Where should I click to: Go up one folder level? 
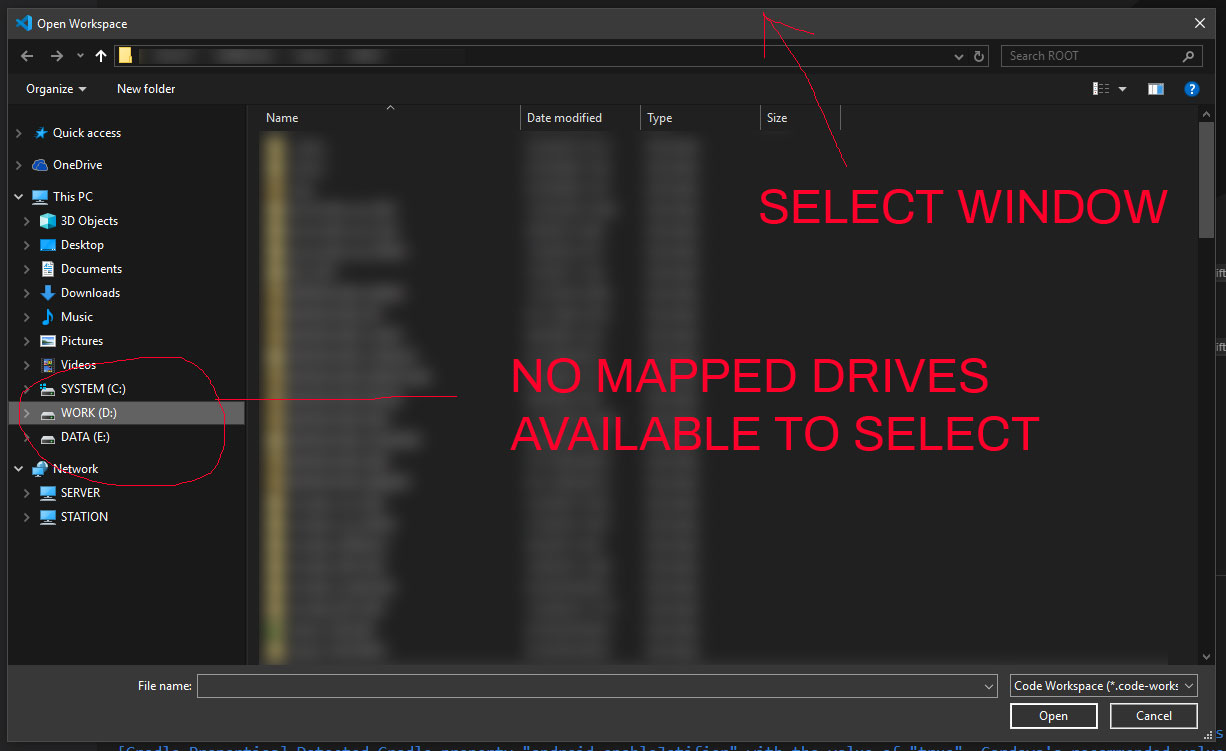(x=100, y=56)
